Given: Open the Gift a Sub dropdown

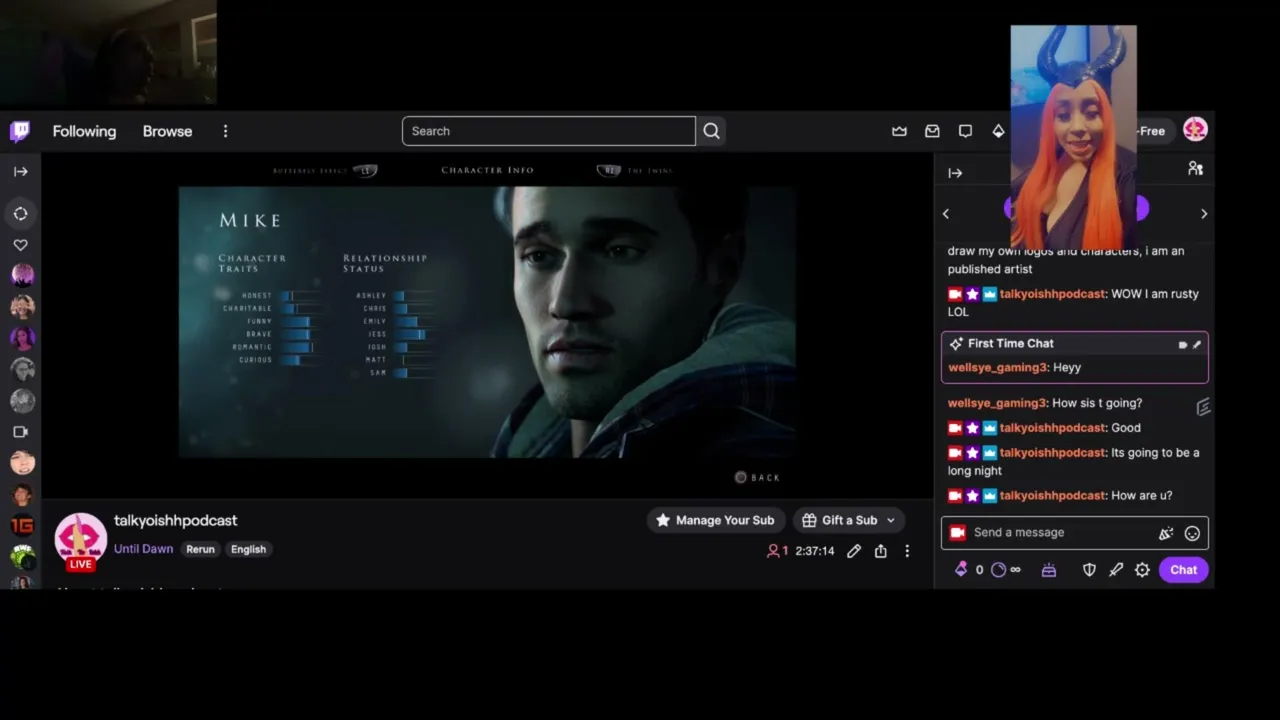Looking at the screenshot, I should [x=849, y=520].
